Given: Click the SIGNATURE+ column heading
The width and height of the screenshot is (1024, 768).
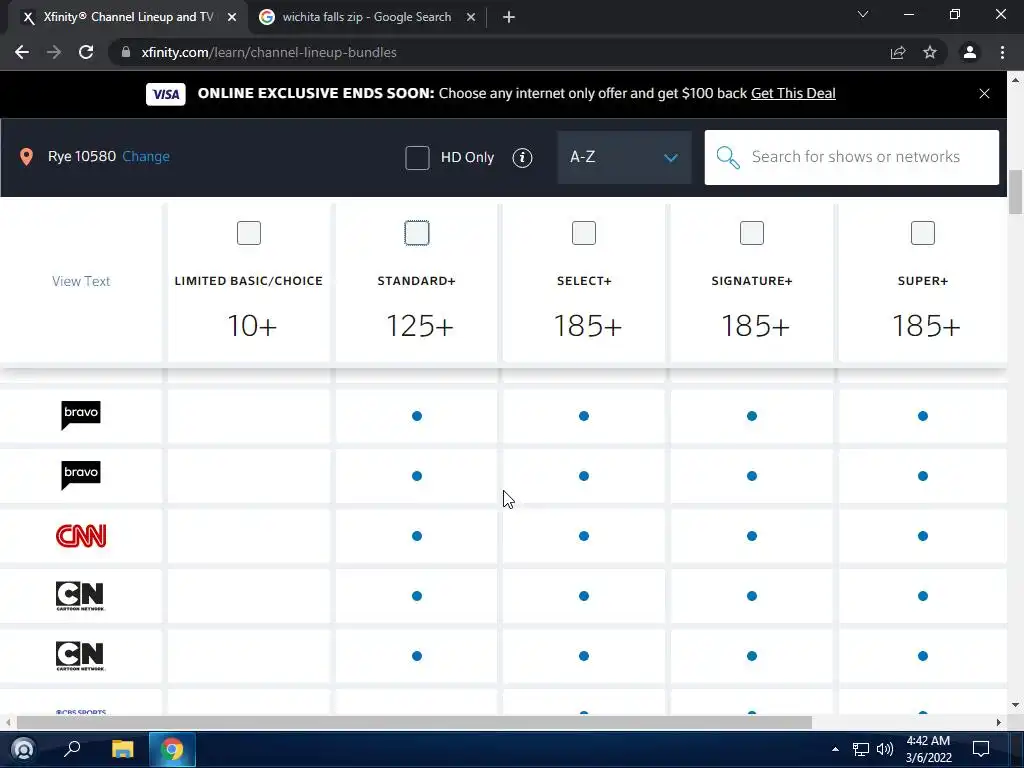Looking at the screenshot, I should 752,281.
